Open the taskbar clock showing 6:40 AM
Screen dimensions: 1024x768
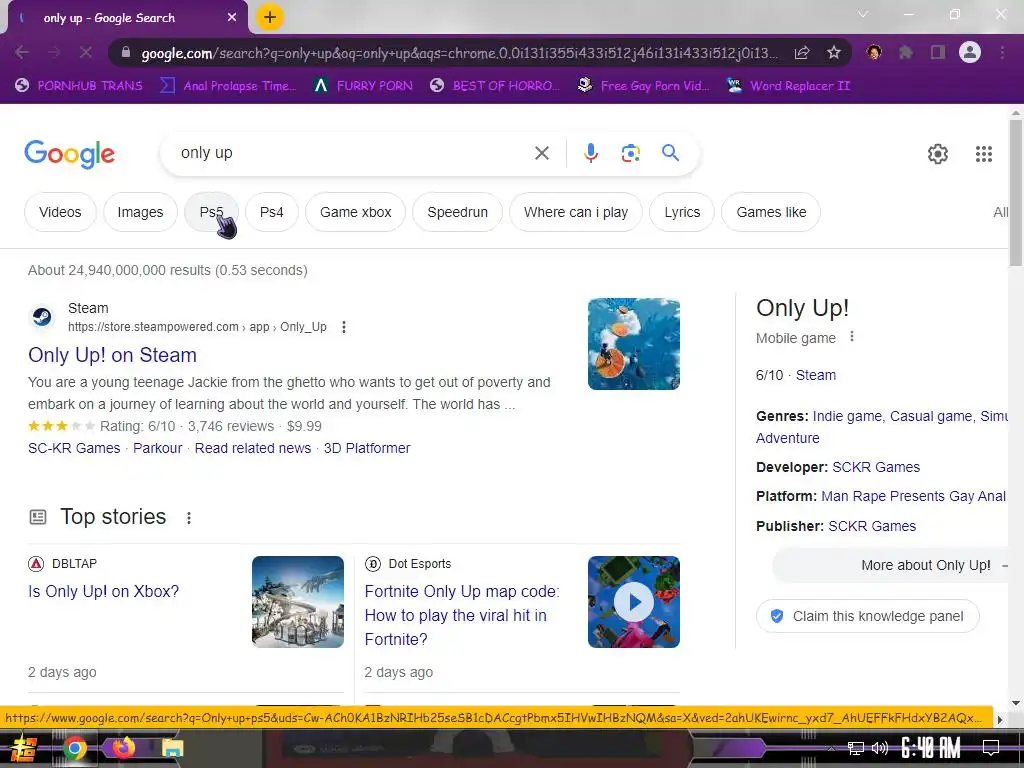[x=931, y=748]
